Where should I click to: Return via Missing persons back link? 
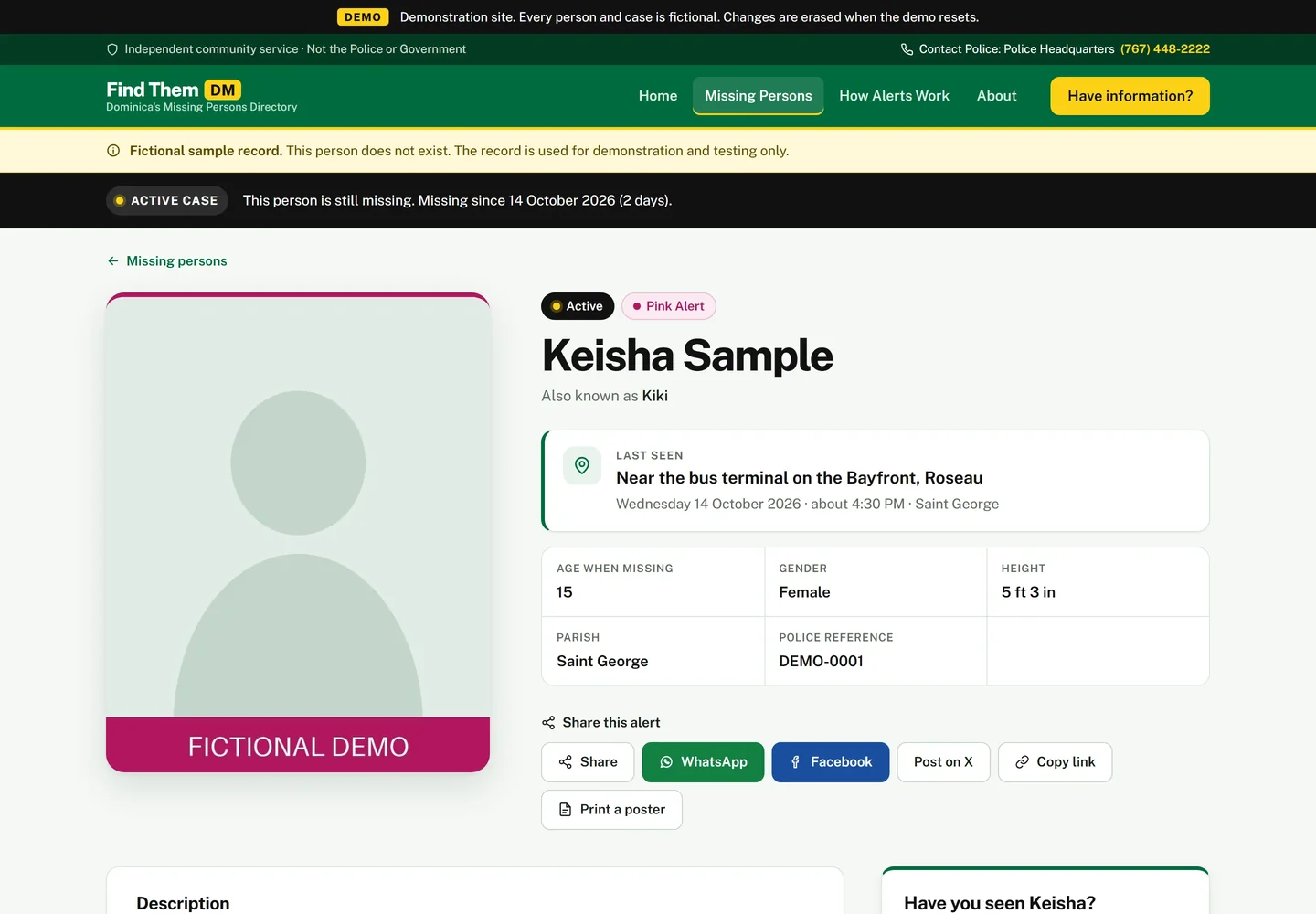pyautogui.click(x=166, y=261)
